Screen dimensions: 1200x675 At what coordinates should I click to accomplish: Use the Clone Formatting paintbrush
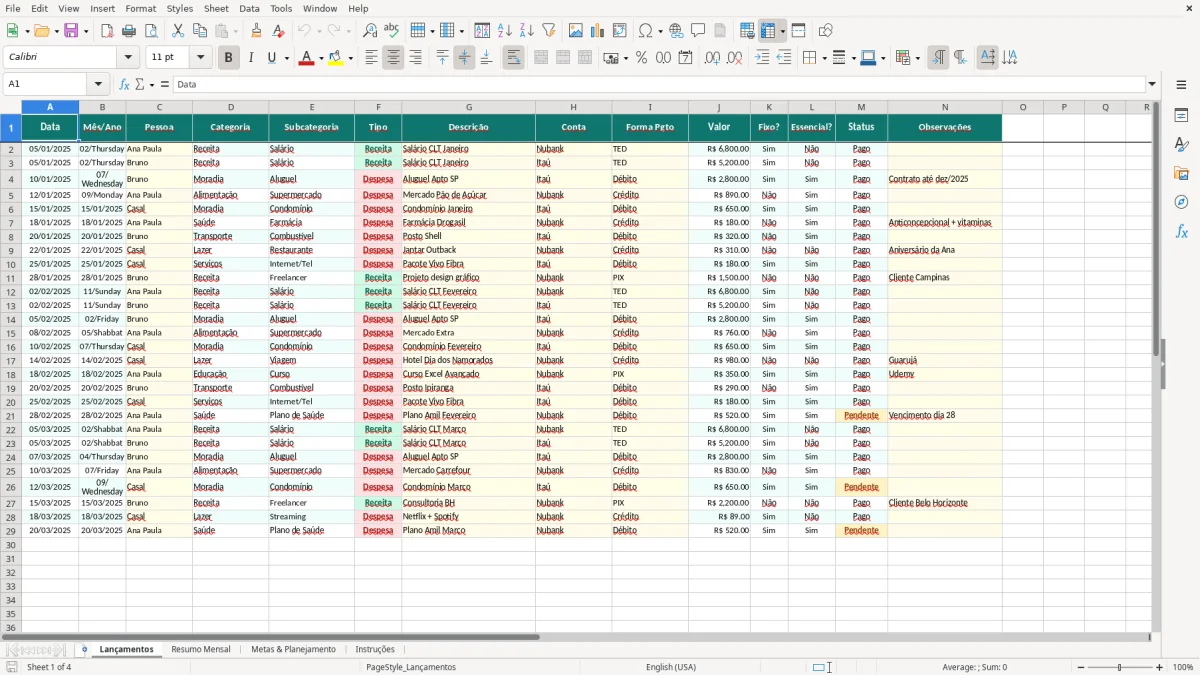257,31
